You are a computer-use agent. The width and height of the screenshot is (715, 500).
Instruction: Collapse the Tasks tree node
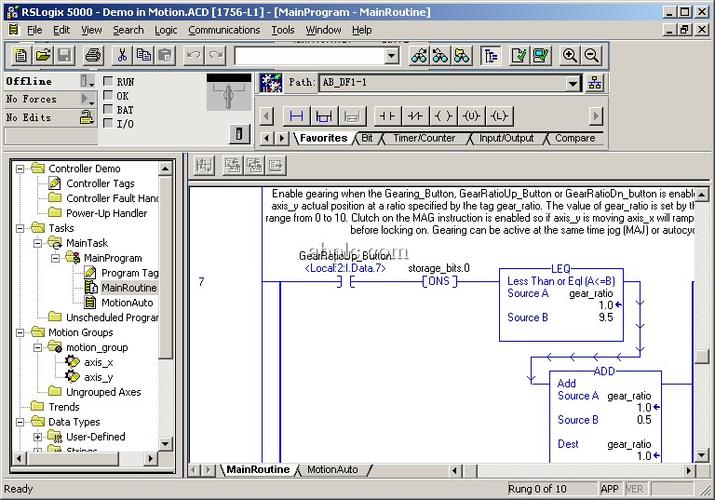point(20,228)
